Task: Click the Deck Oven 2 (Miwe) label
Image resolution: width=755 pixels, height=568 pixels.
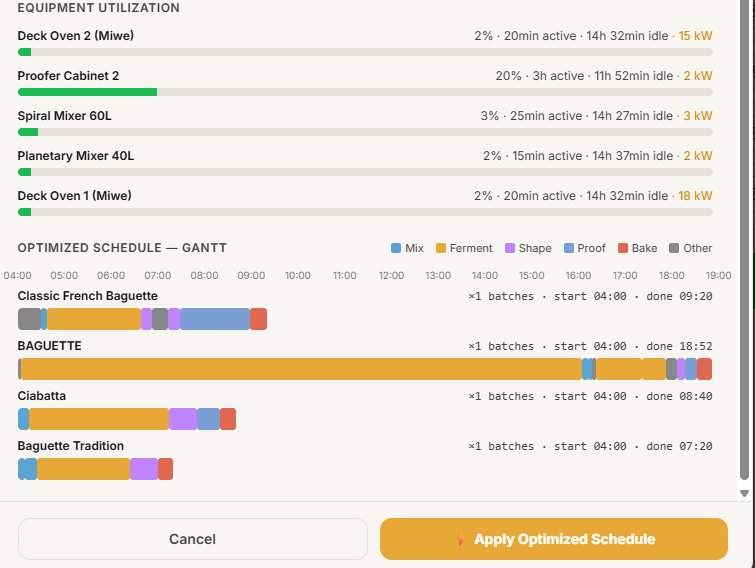Action: pos(76,36)
